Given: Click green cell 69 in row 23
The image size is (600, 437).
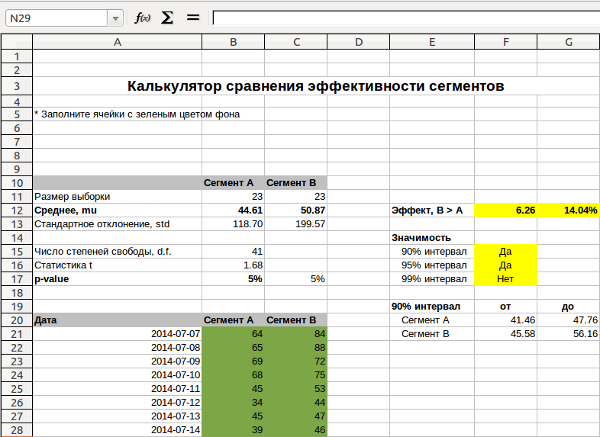Looking at the screenshot, I should tap(233, 362).
